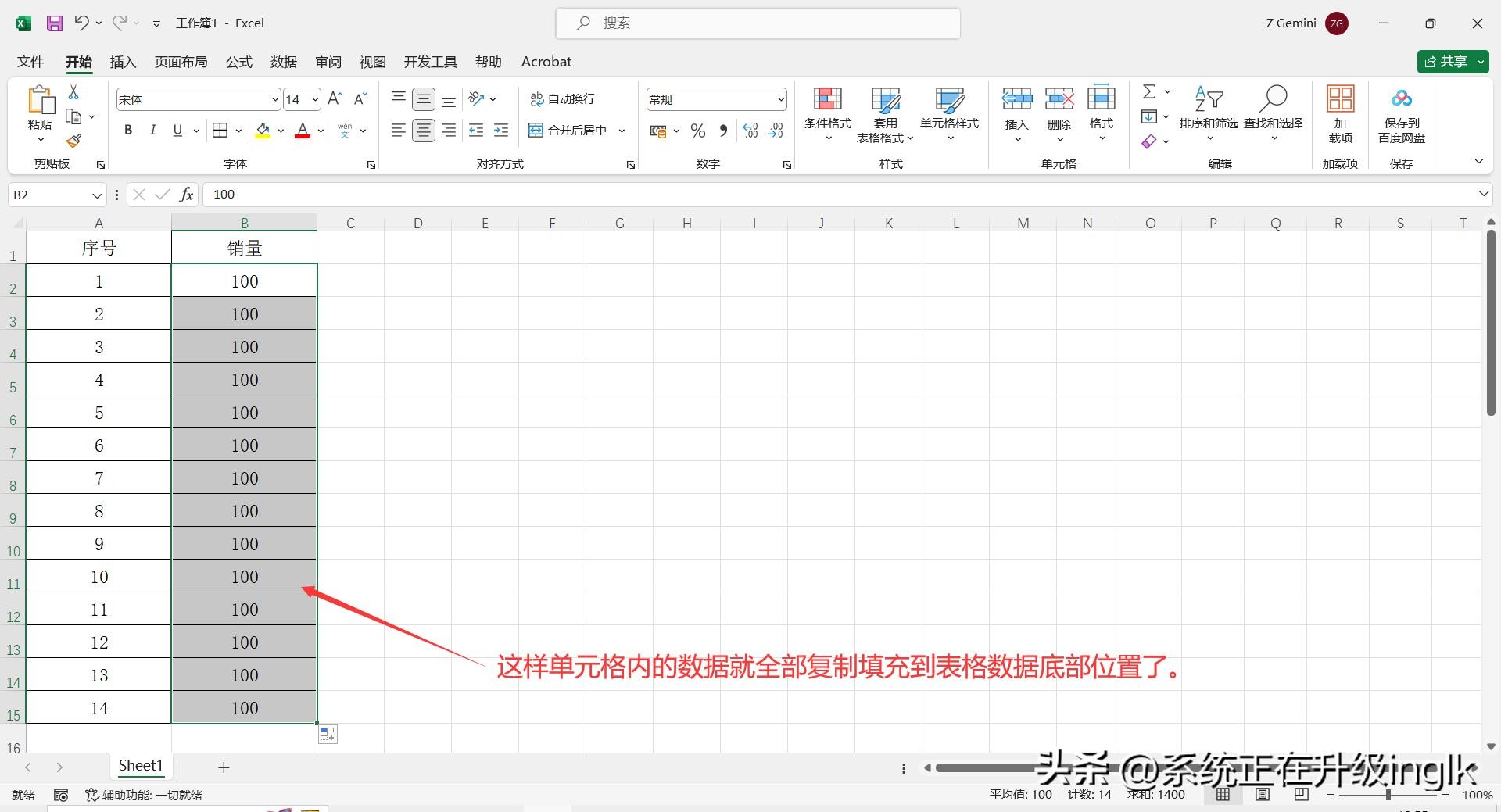Click the zoom slider in status bar

point(1388,795)
